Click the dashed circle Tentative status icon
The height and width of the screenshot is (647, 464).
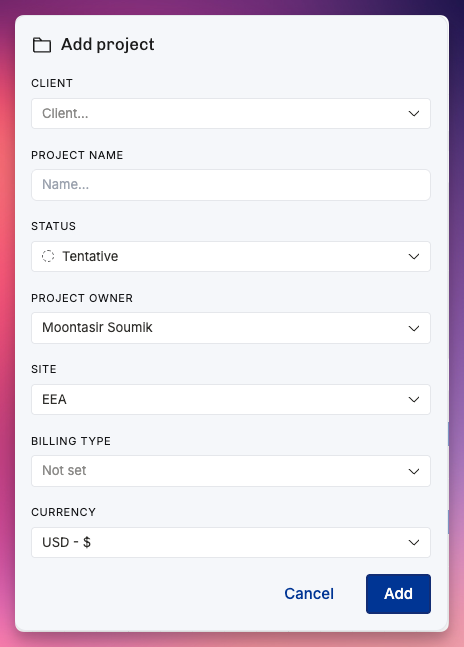(x=48, y=256)
